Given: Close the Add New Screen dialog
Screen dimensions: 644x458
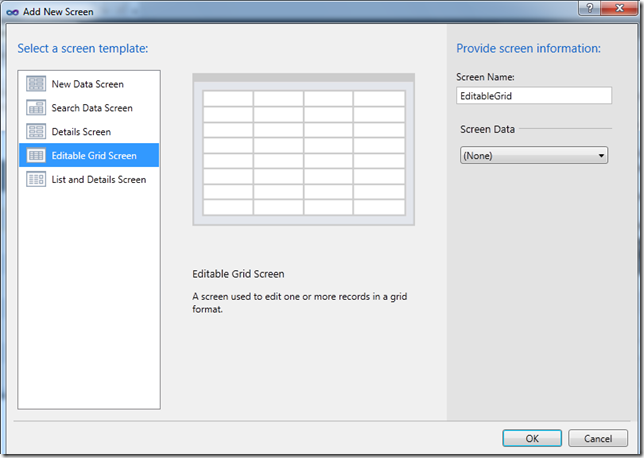Looking at the screenshot, I should click(620, 8).
